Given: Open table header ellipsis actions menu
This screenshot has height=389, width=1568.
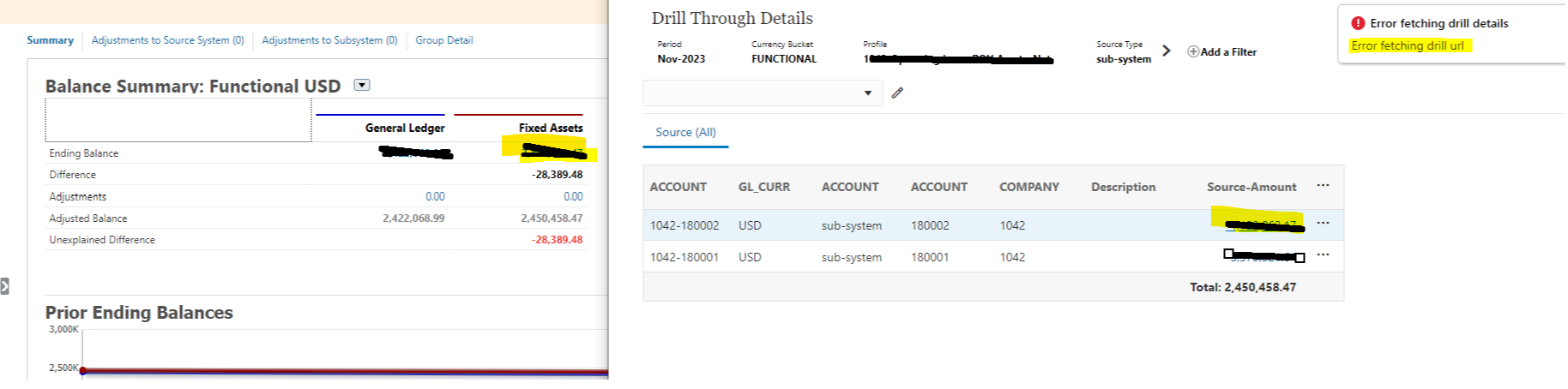Looking at the screenshot, I should (x=1323, y=185).
